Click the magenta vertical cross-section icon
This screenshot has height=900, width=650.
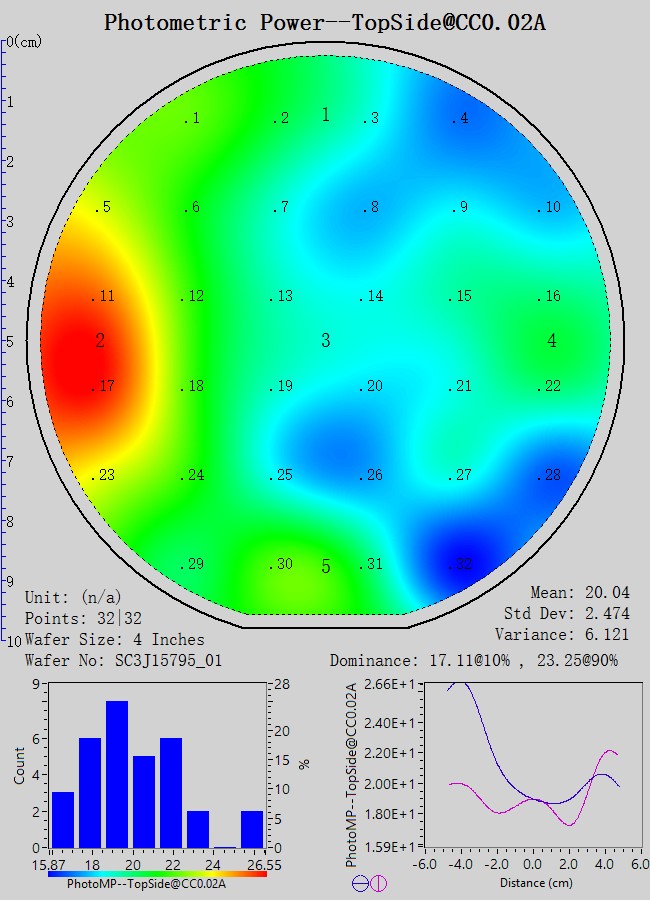[378, 883]
